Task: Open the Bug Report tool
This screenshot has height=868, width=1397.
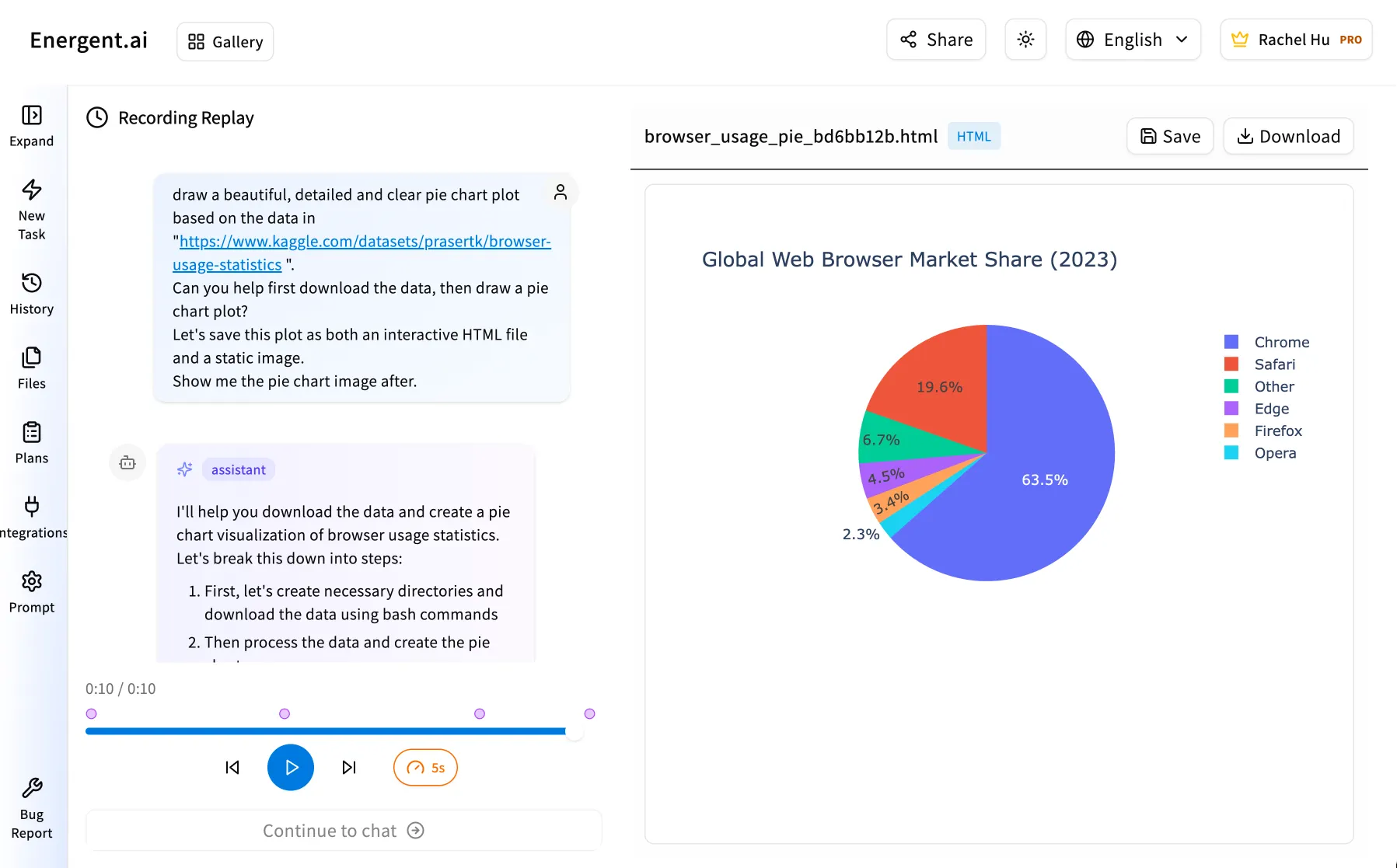Action: coord(31,787)
